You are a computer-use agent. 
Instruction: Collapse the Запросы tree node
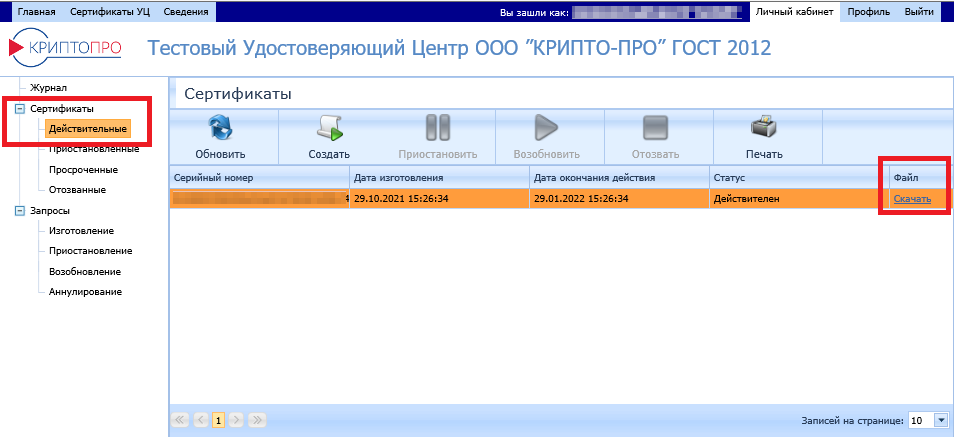coord(19,211)
